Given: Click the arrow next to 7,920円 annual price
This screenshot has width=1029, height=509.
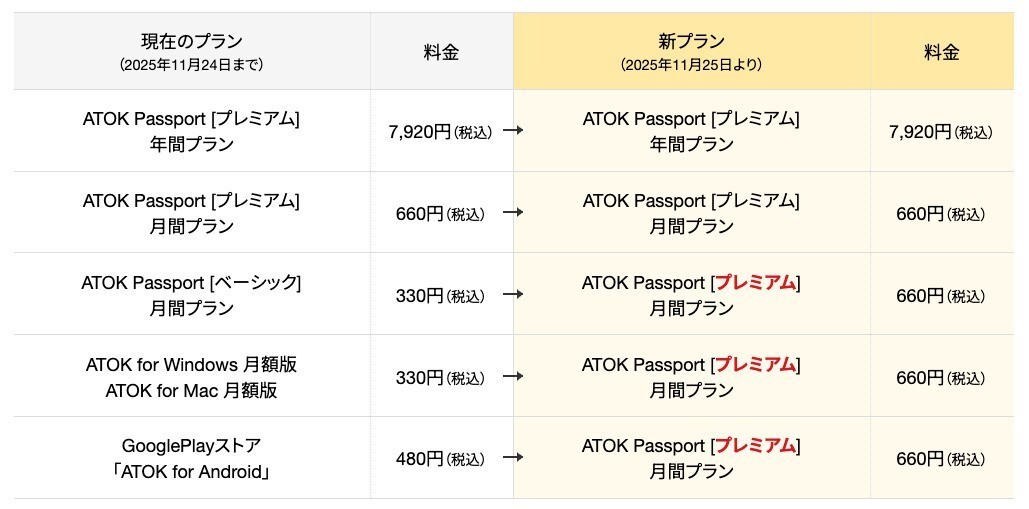Looking at the screenshot, I should pos(512,131).
